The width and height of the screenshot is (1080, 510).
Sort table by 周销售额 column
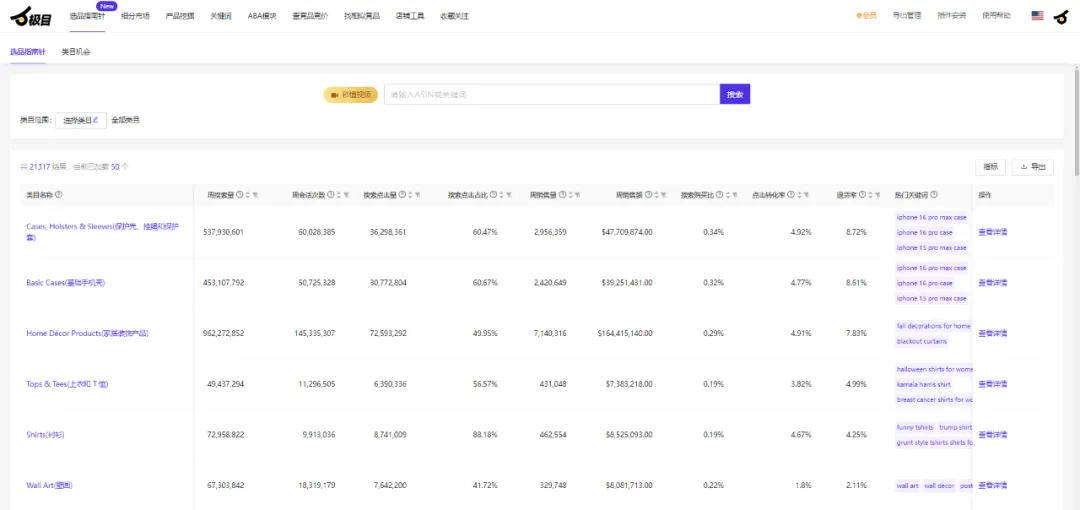point(656,195)
